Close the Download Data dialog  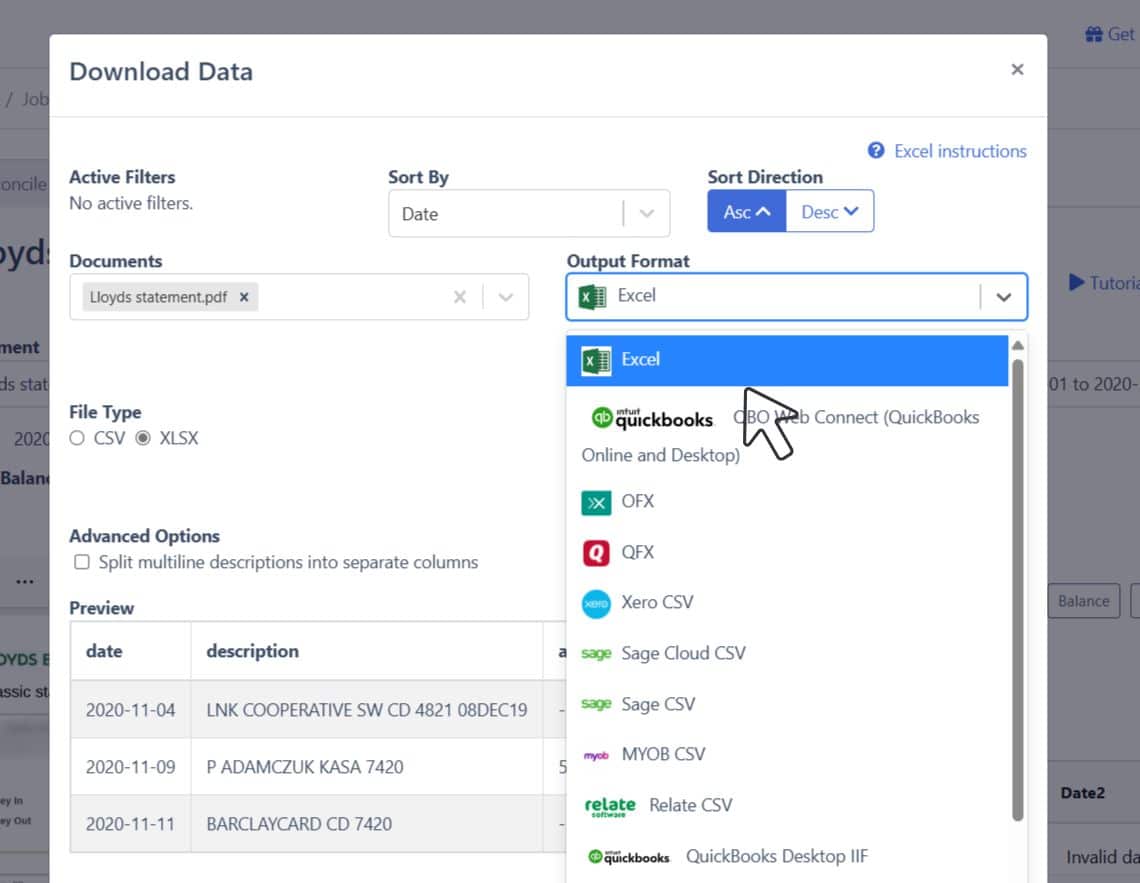point(1017,70)
